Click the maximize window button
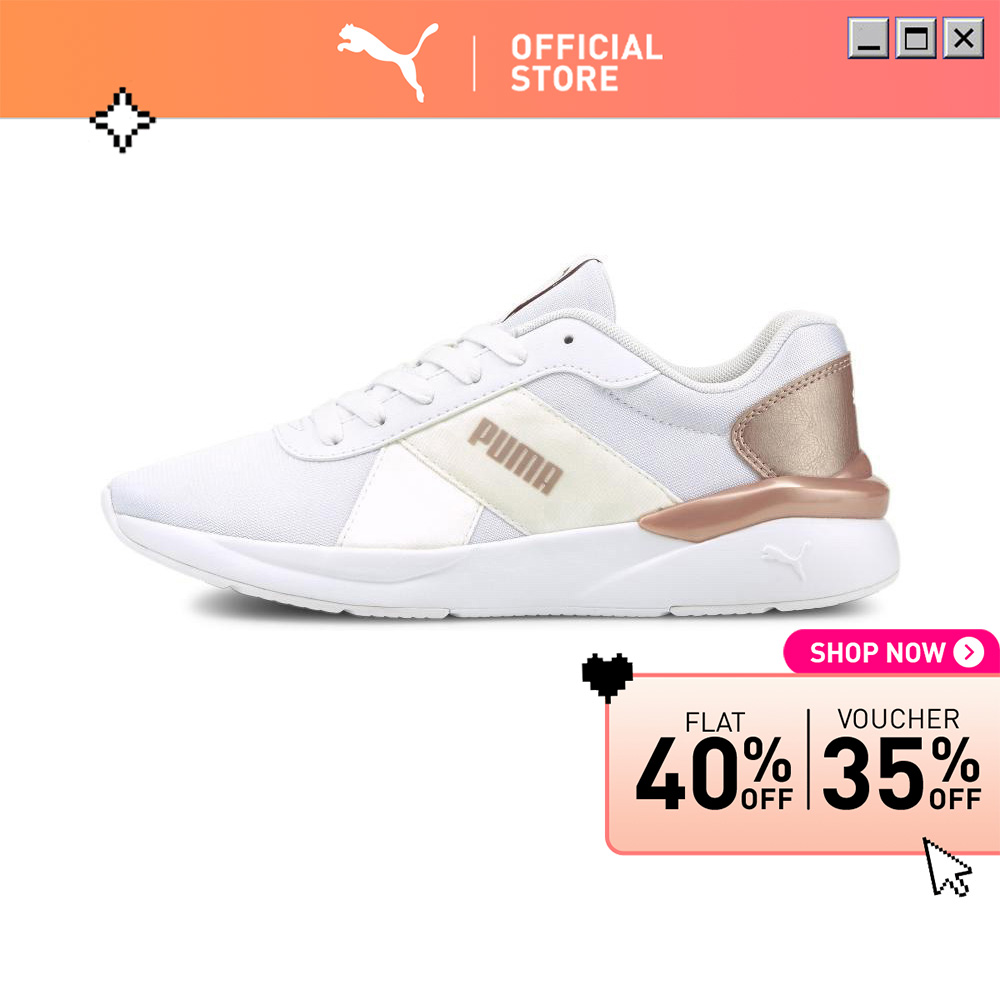 (916, 38)
